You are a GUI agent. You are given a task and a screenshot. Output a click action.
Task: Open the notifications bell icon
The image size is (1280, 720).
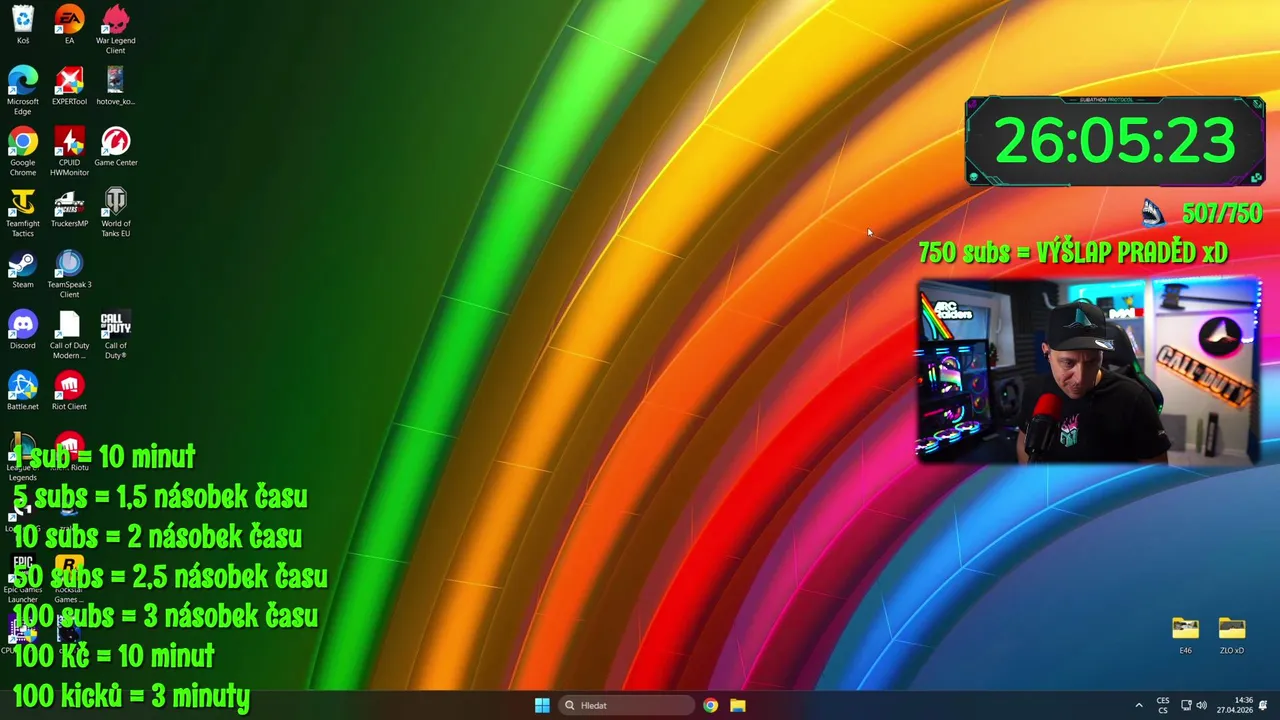click(x=1263, y=705)
